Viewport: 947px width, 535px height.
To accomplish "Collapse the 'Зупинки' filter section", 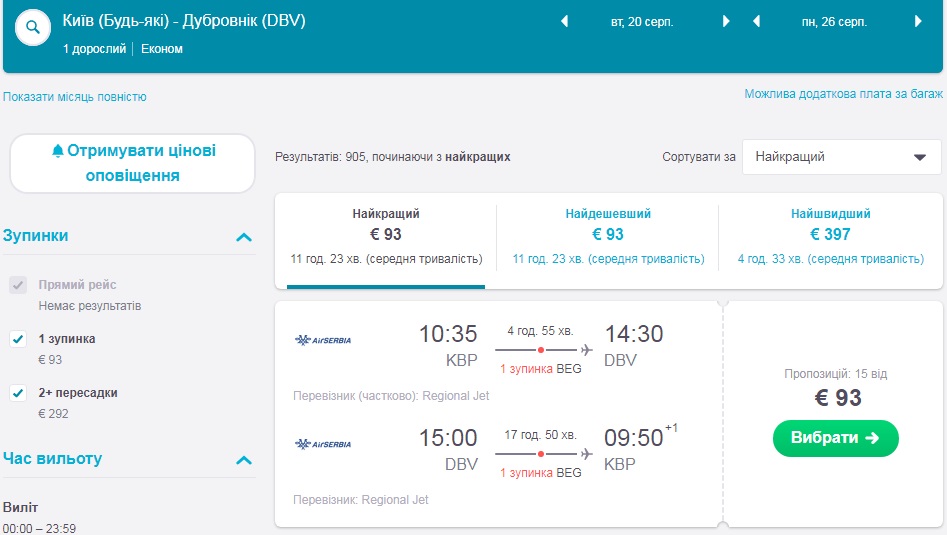I will pyautogui.click(x=243, y=237).
